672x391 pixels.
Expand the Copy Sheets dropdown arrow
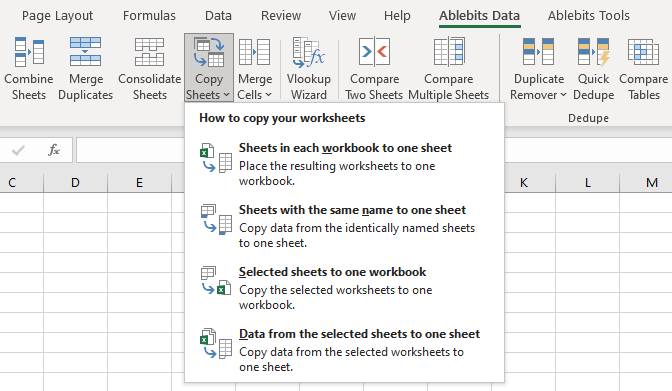coord(226,95)
